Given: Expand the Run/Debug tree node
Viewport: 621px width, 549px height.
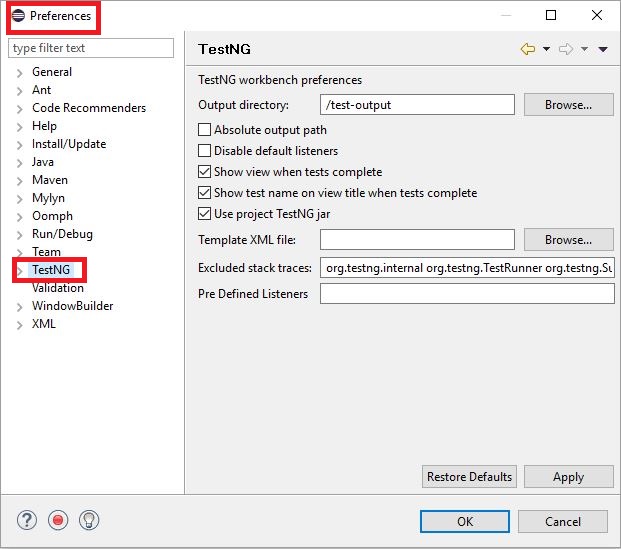Looking at the screenshot, I should (x=20, y=235).
